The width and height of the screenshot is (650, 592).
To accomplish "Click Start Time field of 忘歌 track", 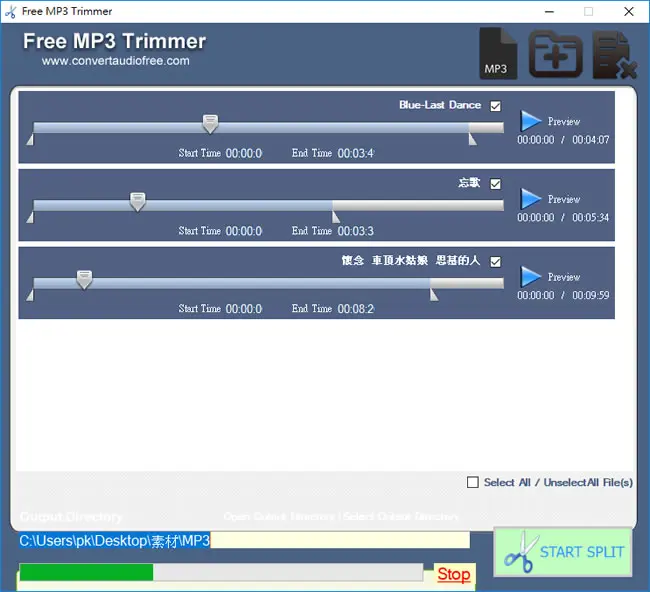I will [244, 231].
